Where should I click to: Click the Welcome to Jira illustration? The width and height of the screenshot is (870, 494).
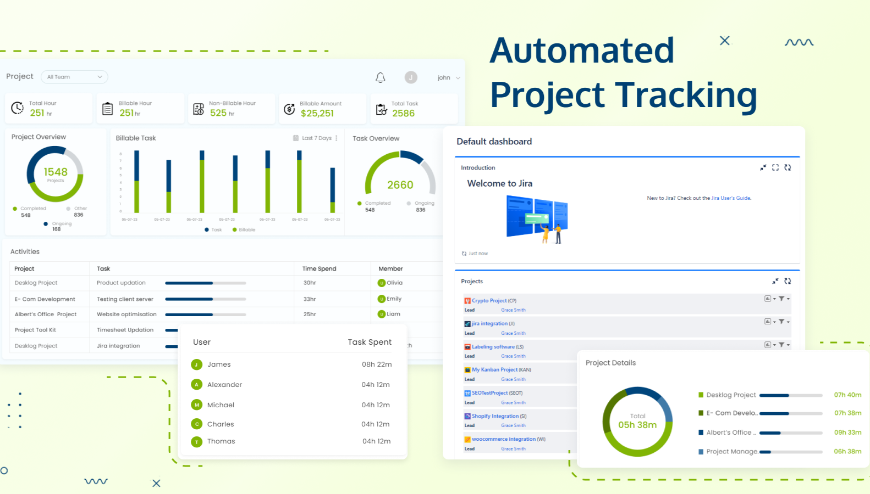coord(537,220)
